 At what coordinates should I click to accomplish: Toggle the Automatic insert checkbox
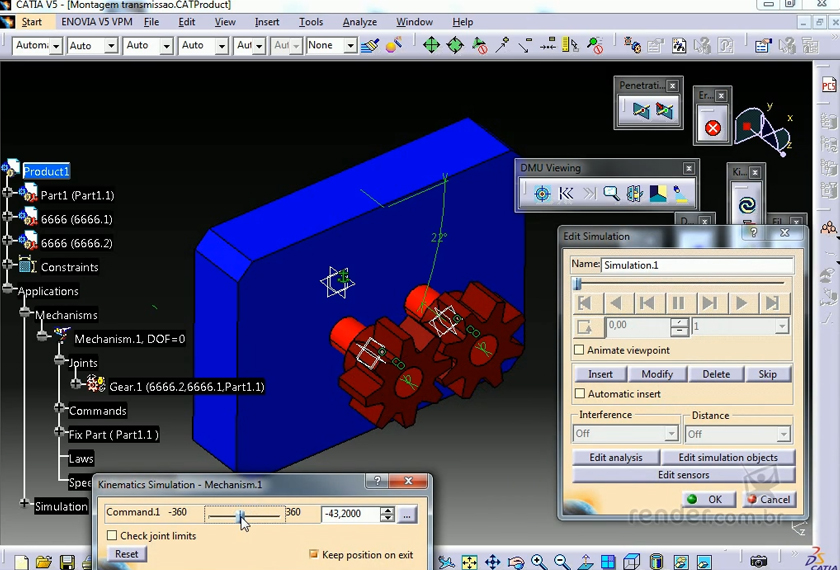(x=580, y=394)
